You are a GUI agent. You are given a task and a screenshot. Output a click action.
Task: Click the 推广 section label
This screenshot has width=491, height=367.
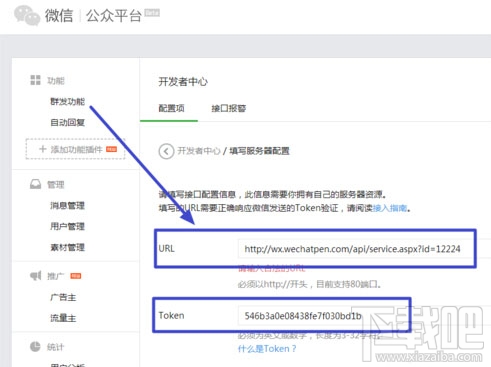click(56, 276)
